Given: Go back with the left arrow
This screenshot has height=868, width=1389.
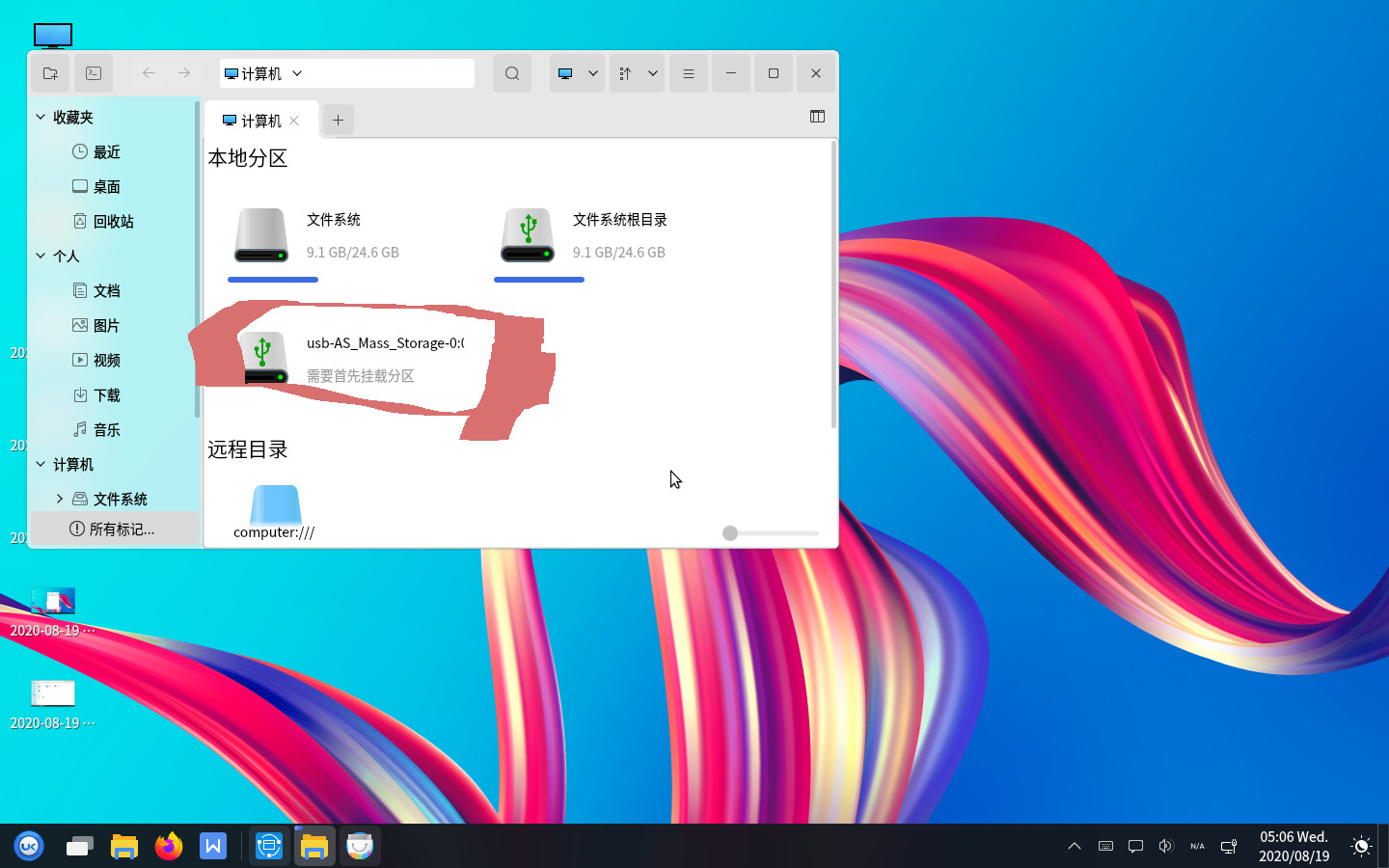Looking at the screenshot, I should point(149,73).
